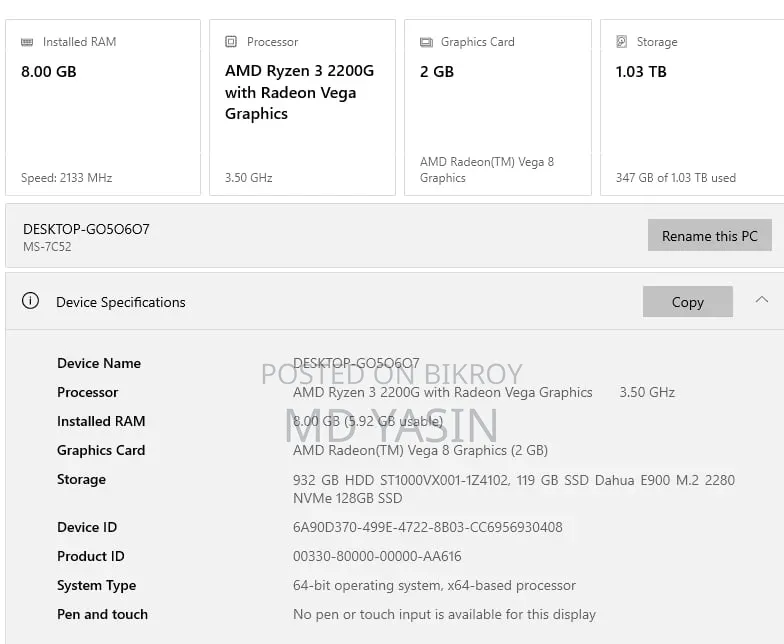Image resolution: width=784 pixels, height=644 pixels.
Task: Select '3.50 GHz' in the Processor card
Action: [x=248, y=178]
